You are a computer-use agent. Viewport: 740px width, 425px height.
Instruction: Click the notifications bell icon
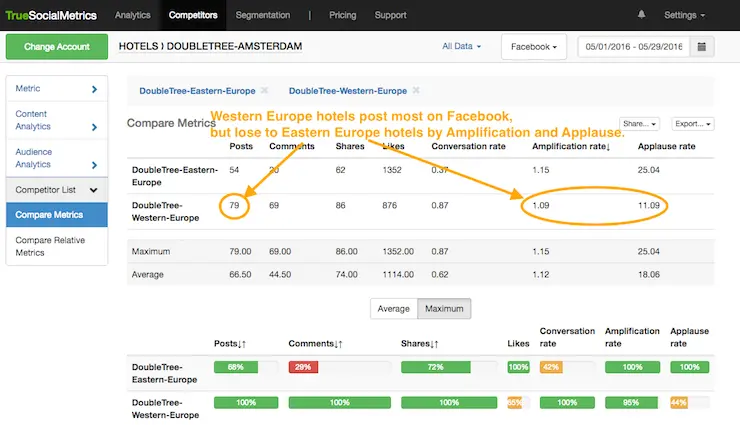[x=641, y=16]
